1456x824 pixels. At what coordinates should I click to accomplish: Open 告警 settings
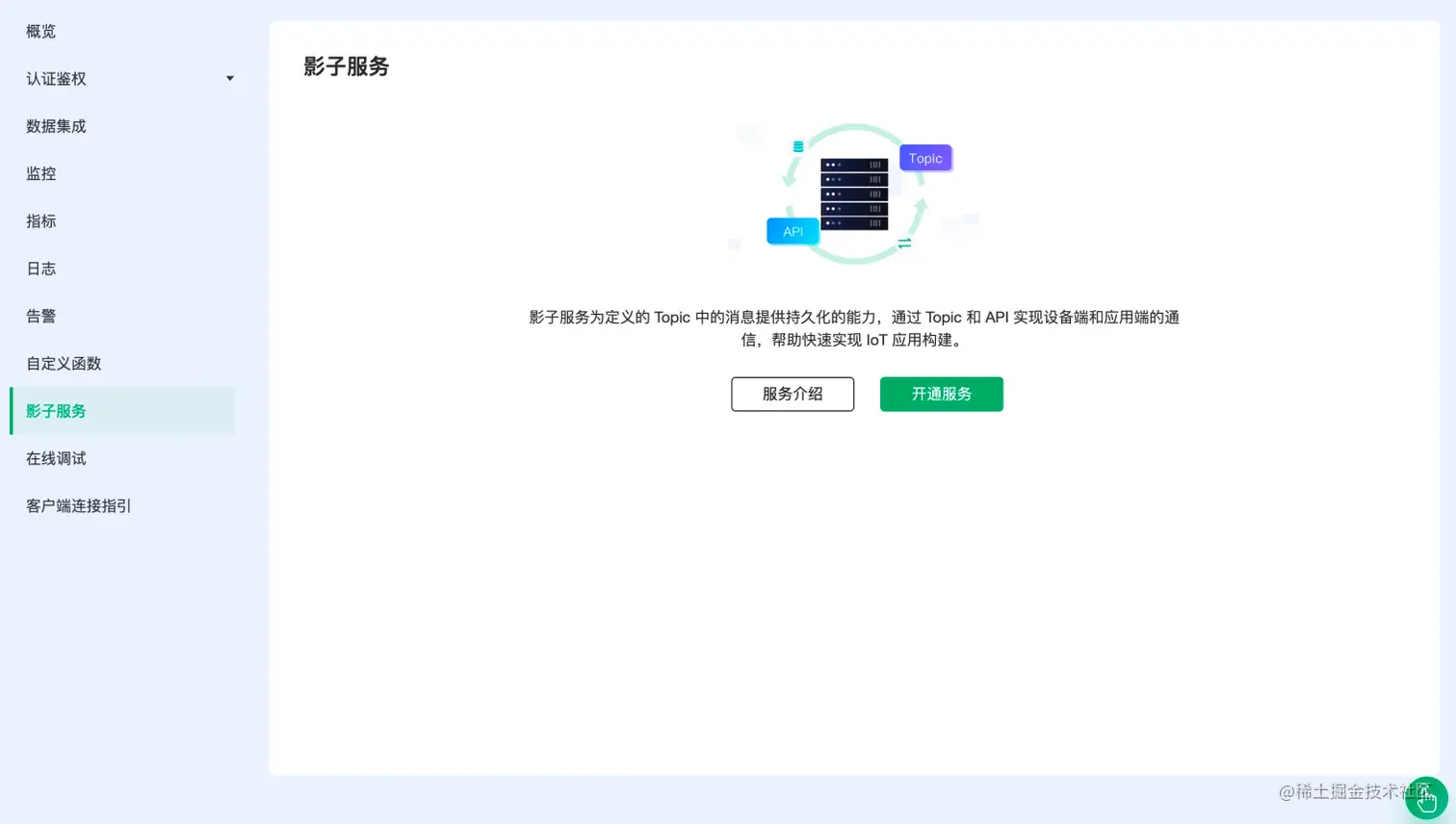click(40, 315)
